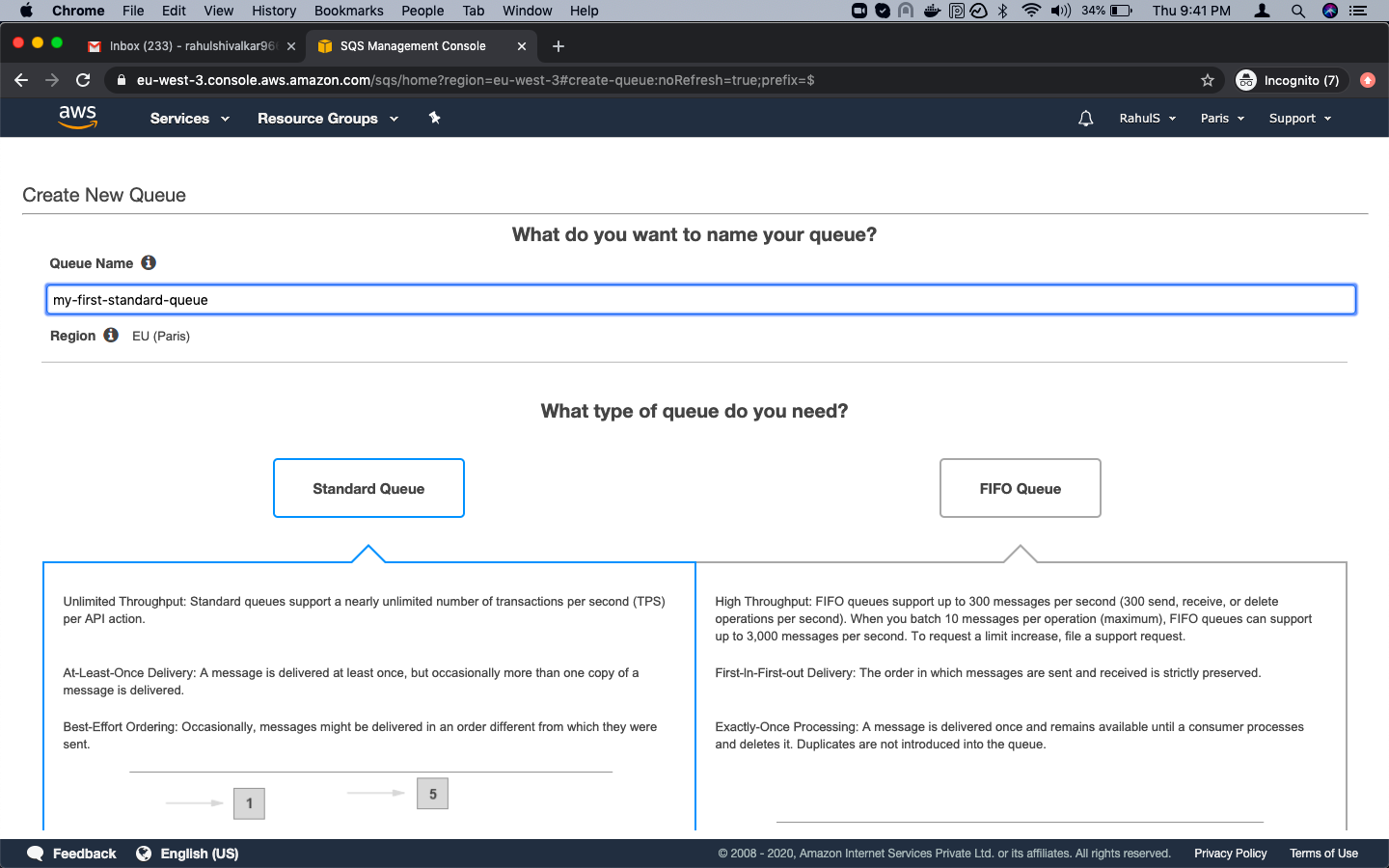Click the Region info icon

111,336
